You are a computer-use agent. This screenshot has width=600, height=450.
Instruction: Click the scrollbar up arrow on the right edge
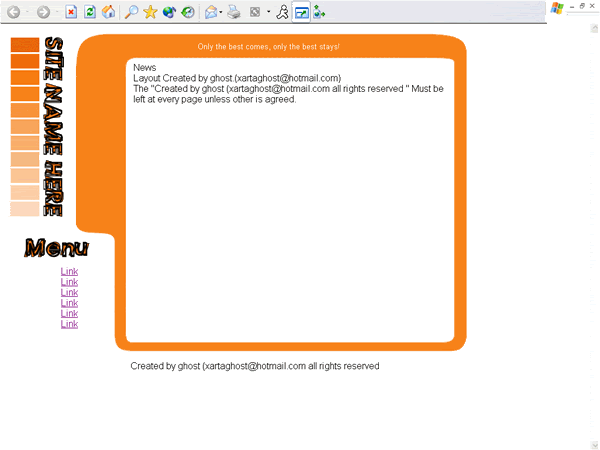594,30
